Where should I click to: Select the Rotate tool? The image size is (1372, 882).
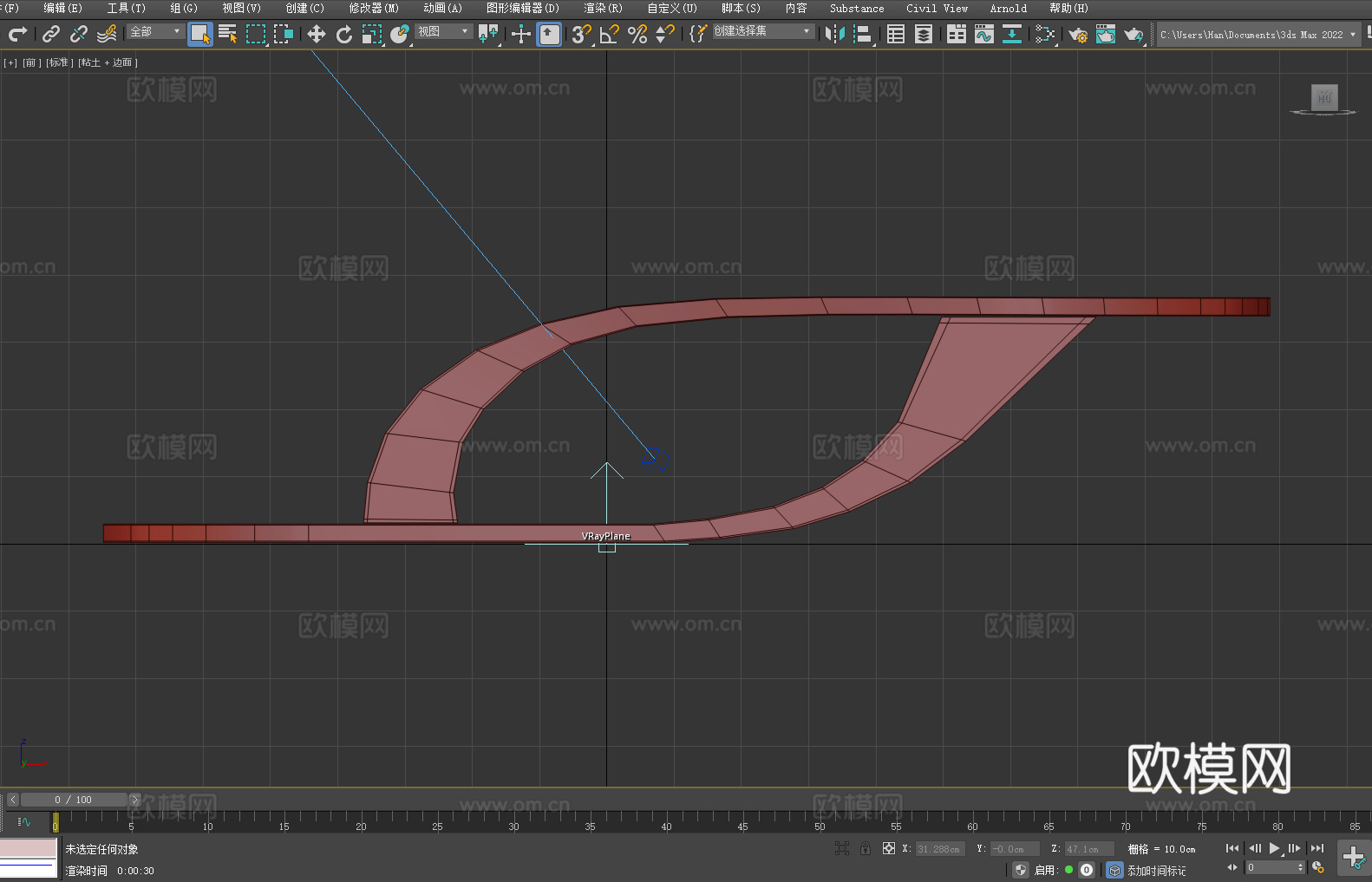pos(344,34)
